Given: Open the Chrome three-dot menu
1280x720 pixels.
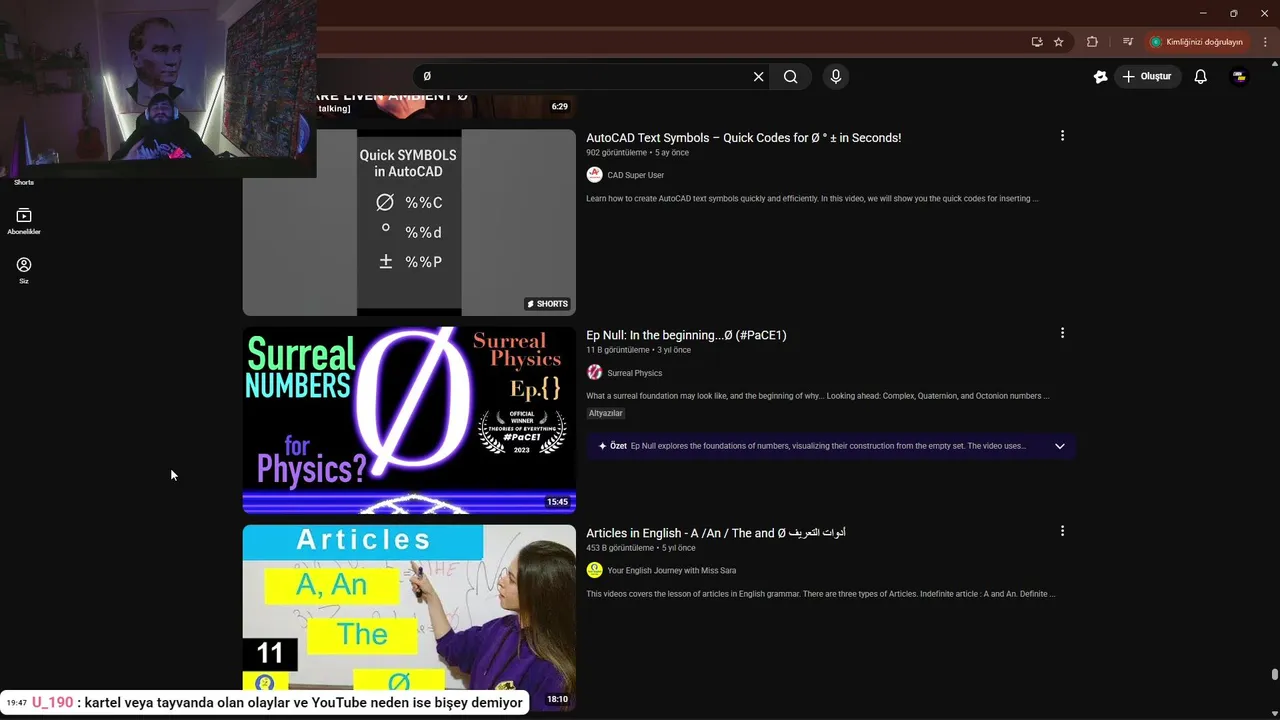Looking at the screenshot, I should [x=1265, y=42].
